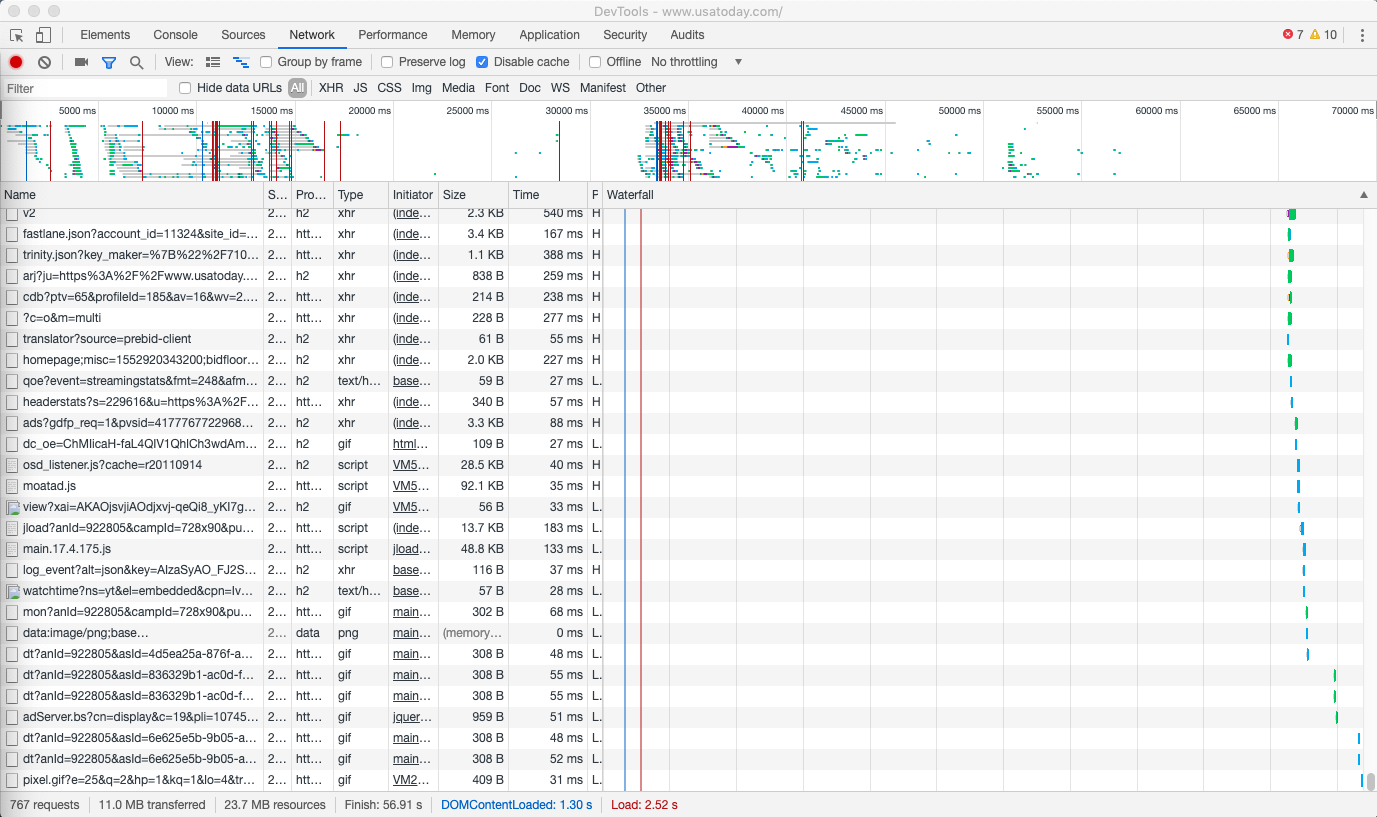
Task: Clear the network log
Action: coord(44,62)
